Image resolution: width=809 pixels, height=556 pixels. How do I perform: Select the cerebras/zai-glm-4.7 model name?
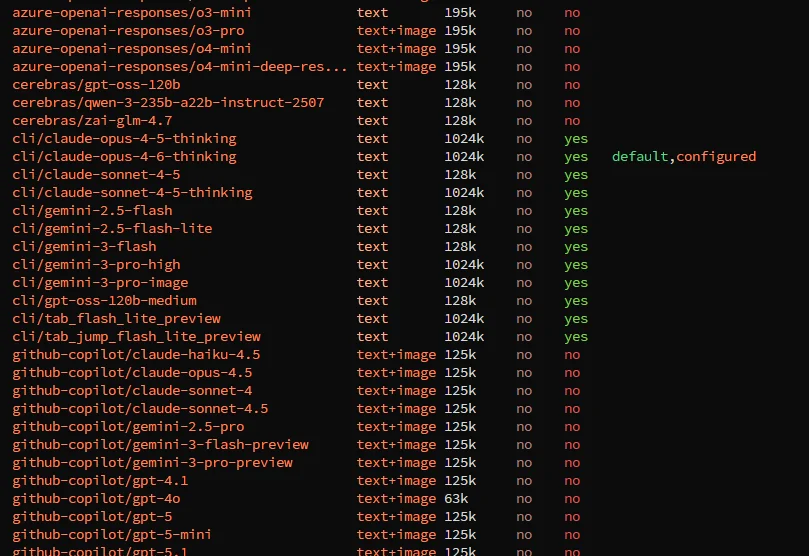[92, 121]
